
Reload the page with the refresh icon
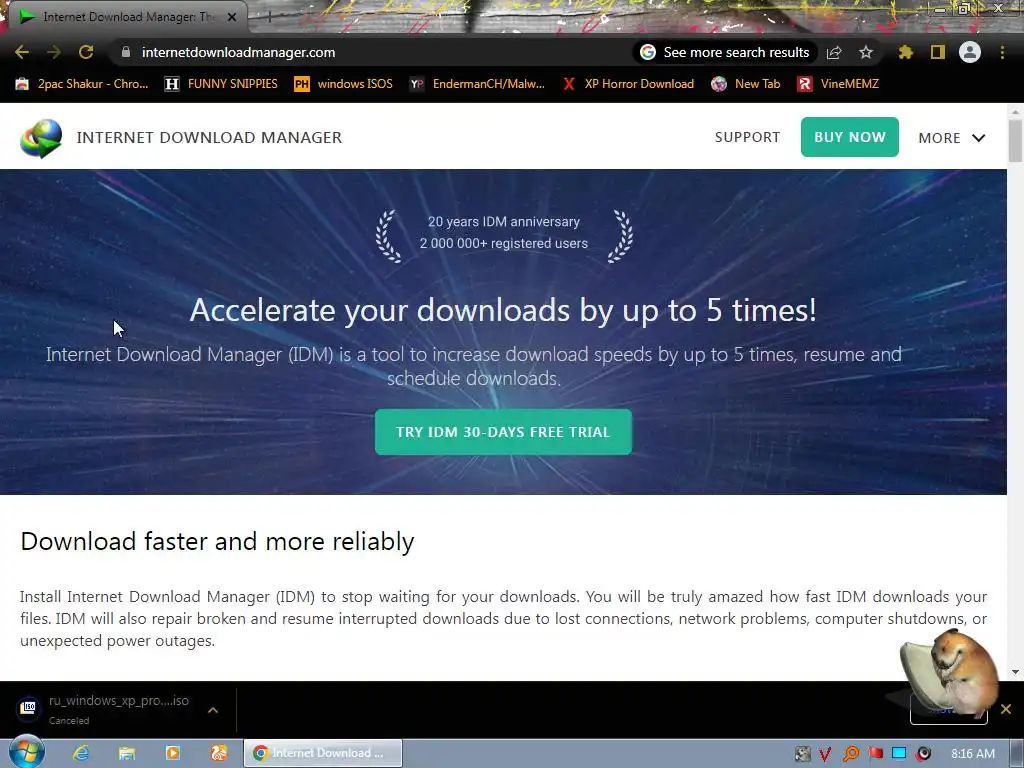[x=86, y=52]
